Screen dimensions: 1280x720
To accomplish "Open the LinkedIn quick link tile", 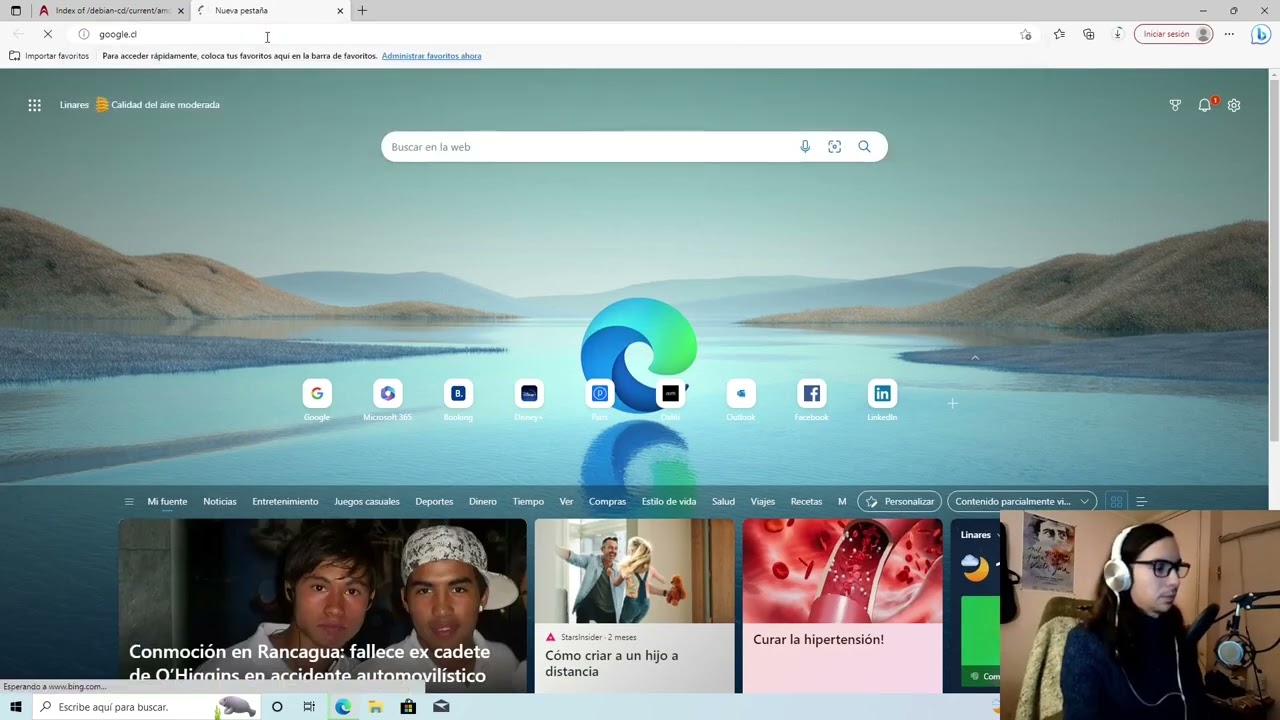I will [882, 394].
